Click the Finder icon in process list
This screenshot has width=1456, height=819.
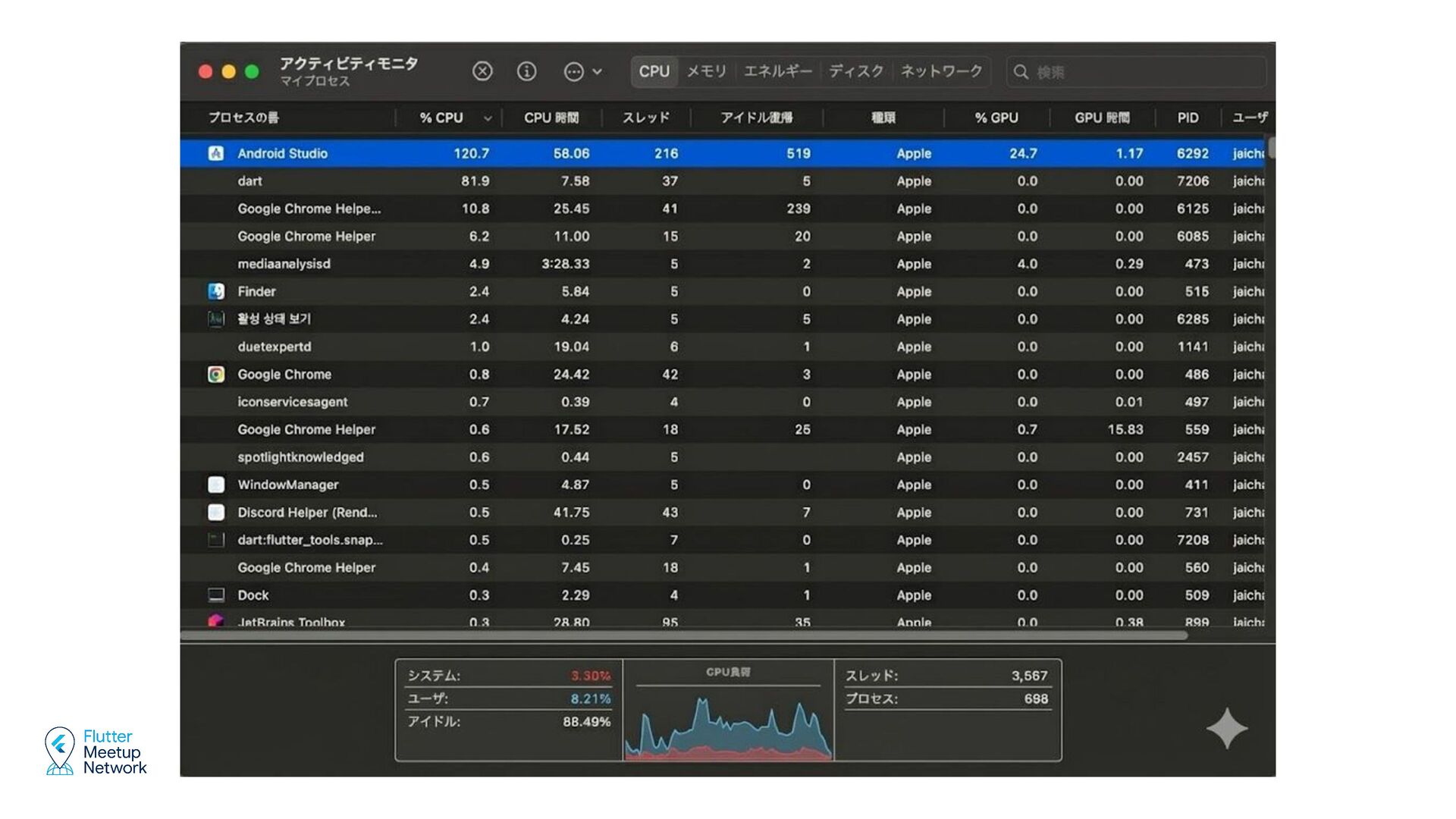tap(216, 291)
